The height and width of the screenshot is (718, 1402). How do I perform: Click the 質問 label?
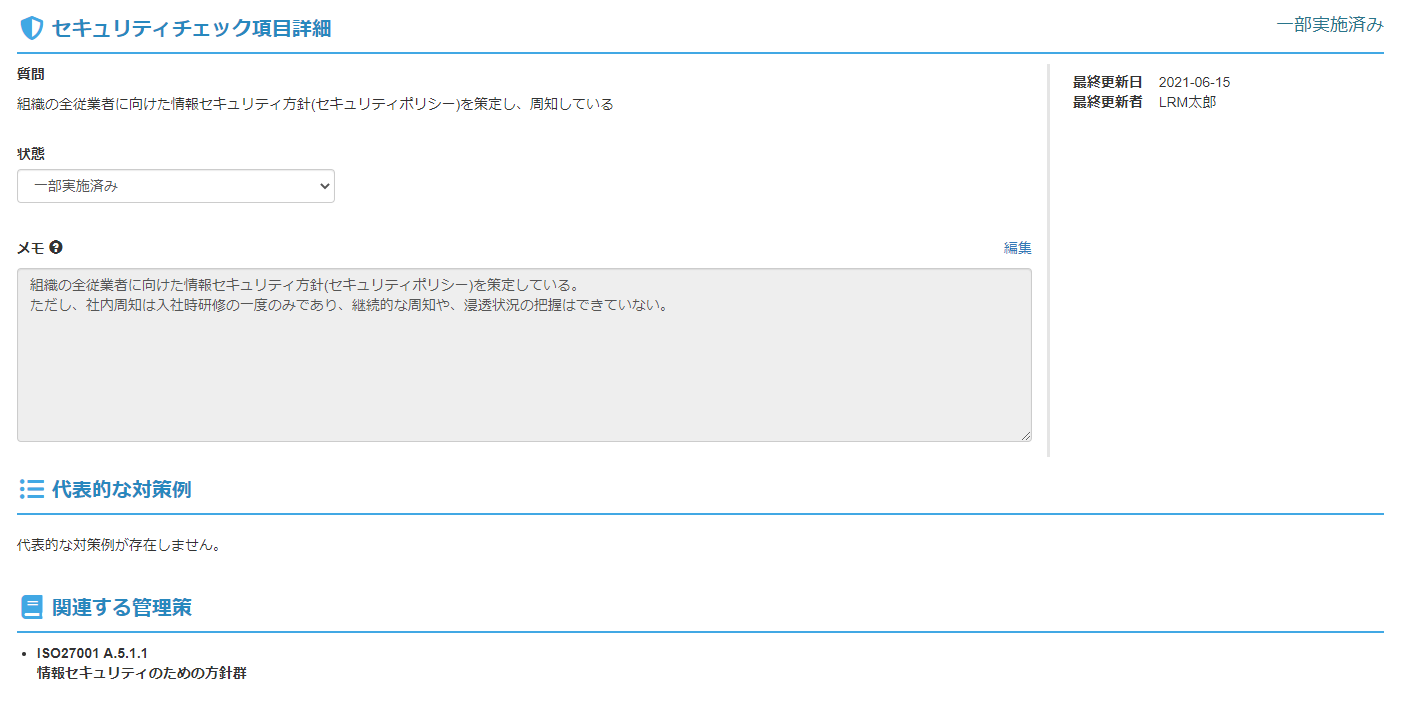31,74
